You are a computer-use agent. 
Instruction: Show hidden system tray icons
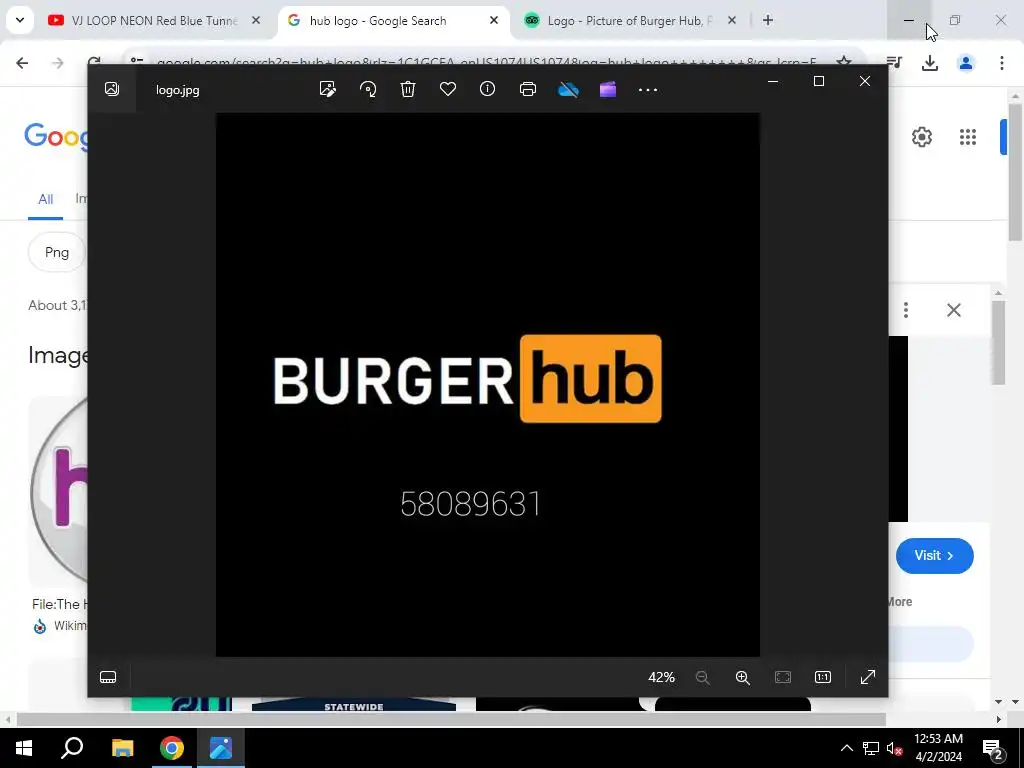pyautogui.click(x=846, y=748)
